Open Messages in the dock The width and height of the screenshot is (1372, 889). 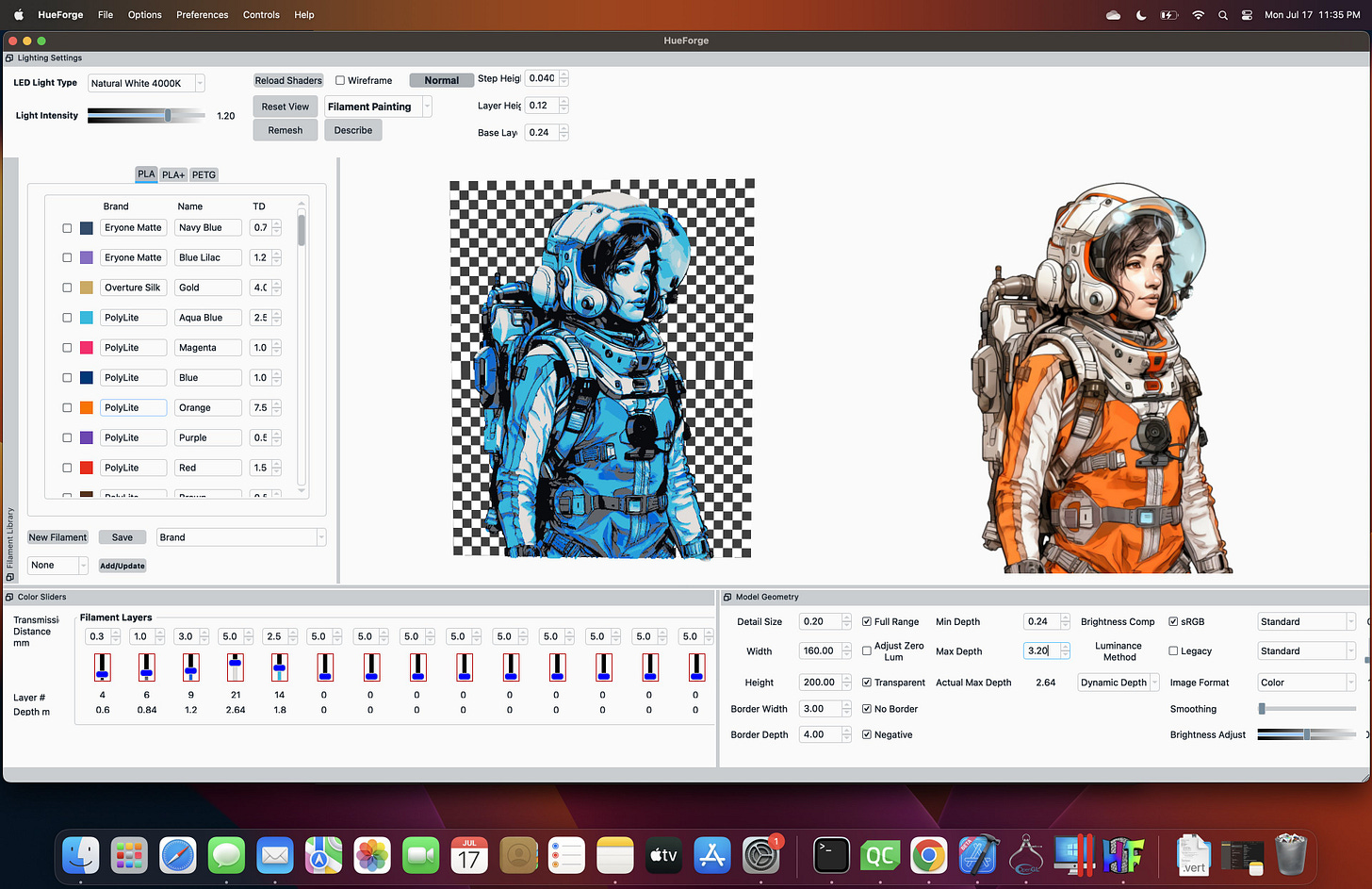[x=226, y=855]
